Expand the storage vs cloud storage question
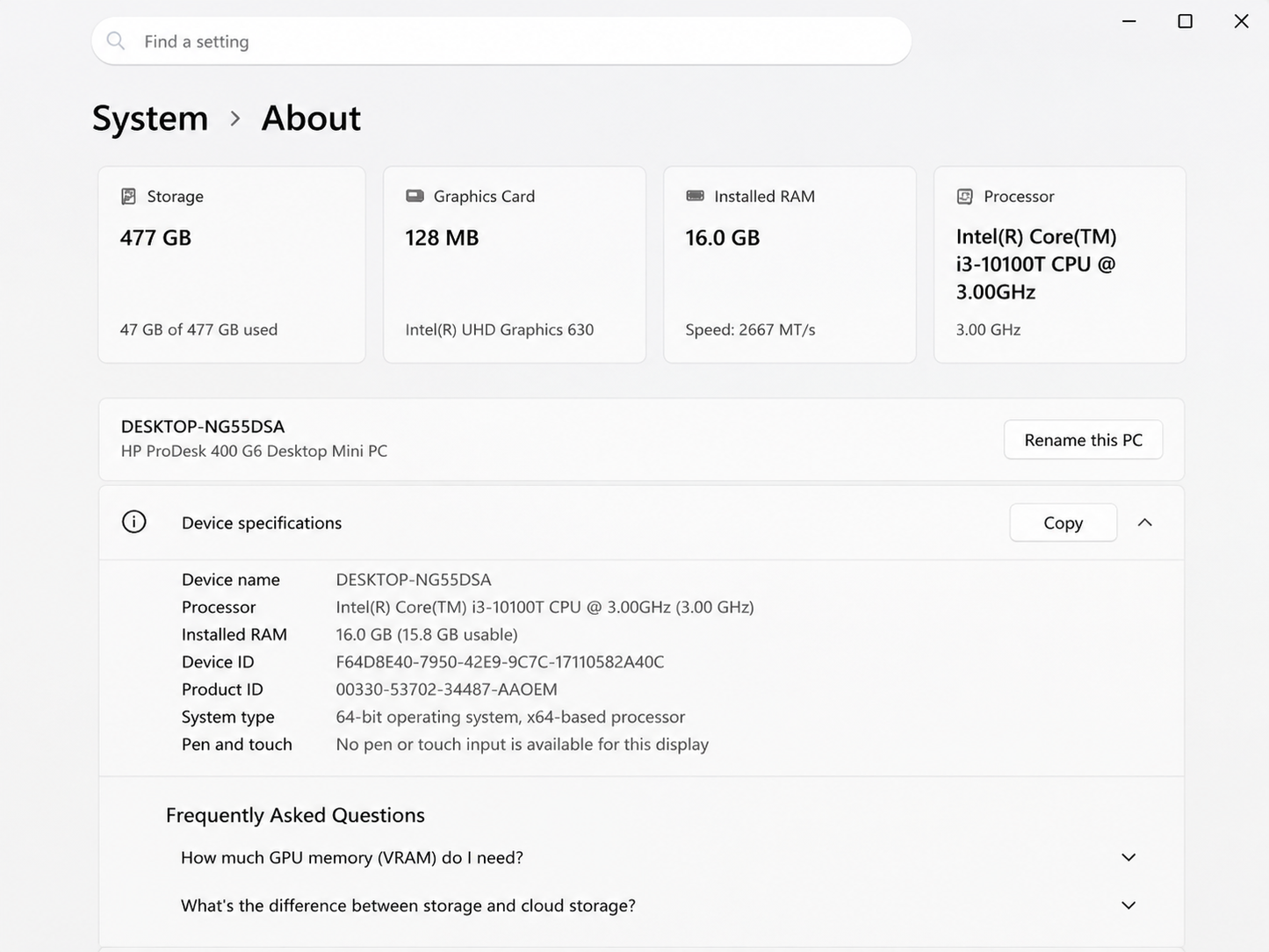The height and width of the screenshot is (952, 1269). (1128, 905)
